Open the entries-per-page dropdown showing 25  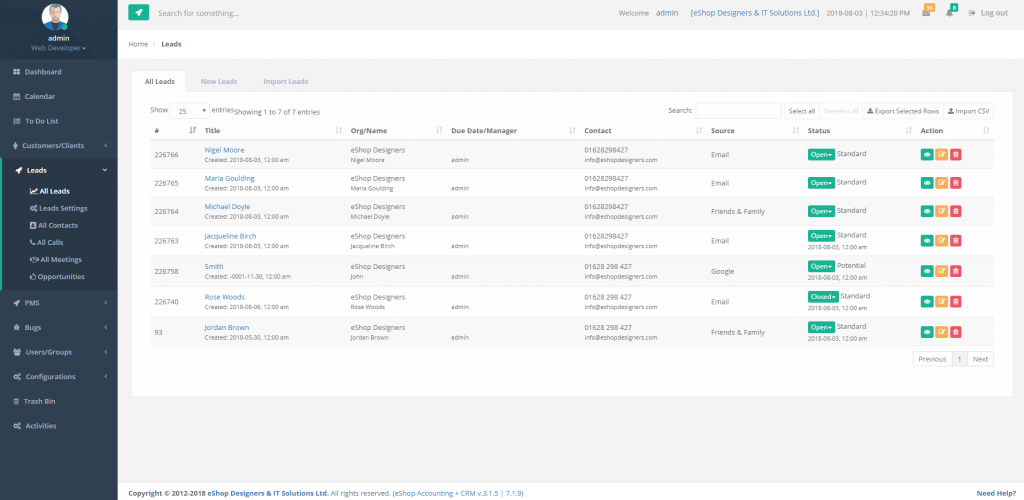(189, 111)
